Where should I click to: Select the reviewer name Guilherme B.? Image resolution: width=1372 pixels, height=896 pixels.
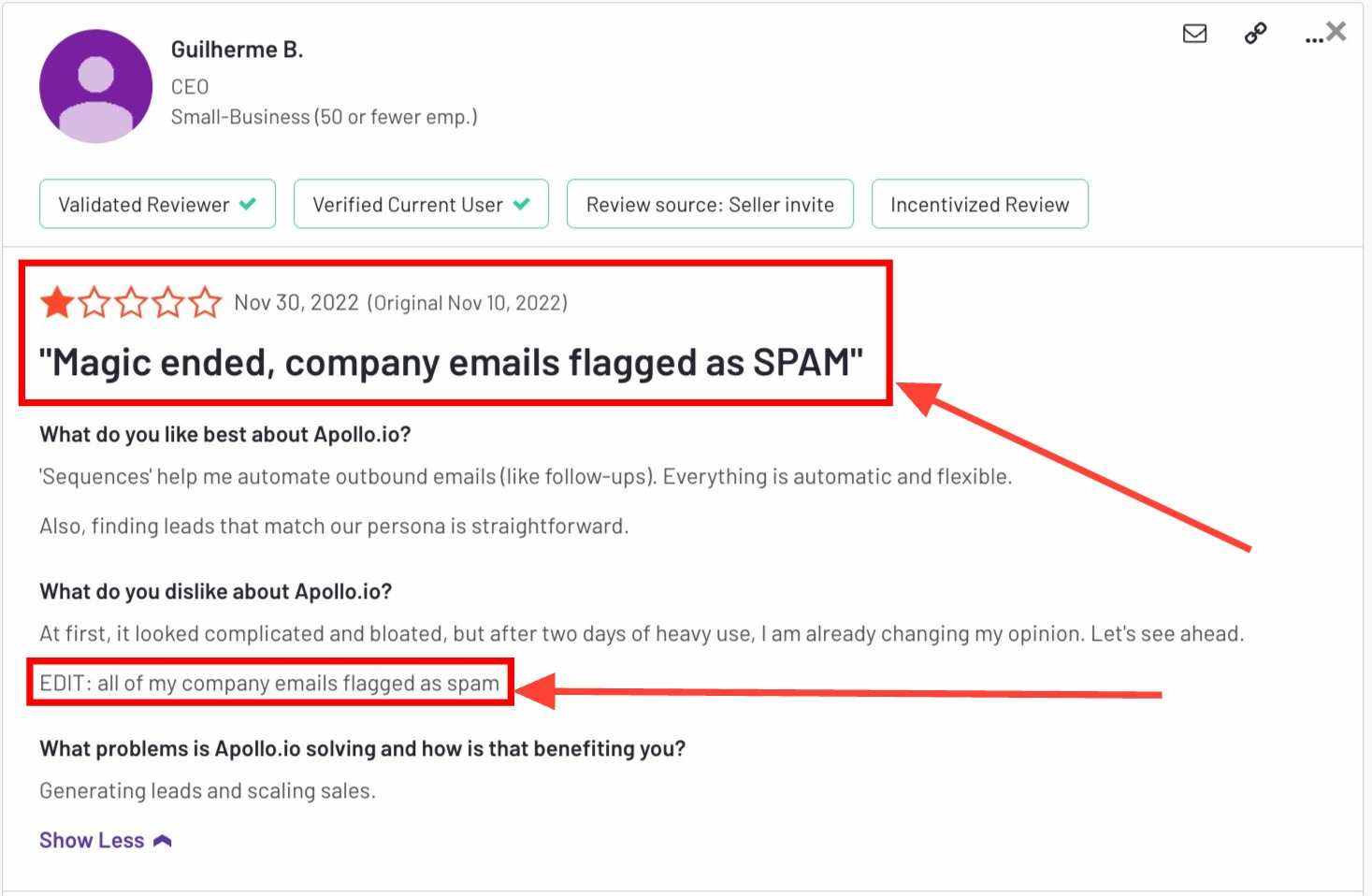[x=237, y=48]
